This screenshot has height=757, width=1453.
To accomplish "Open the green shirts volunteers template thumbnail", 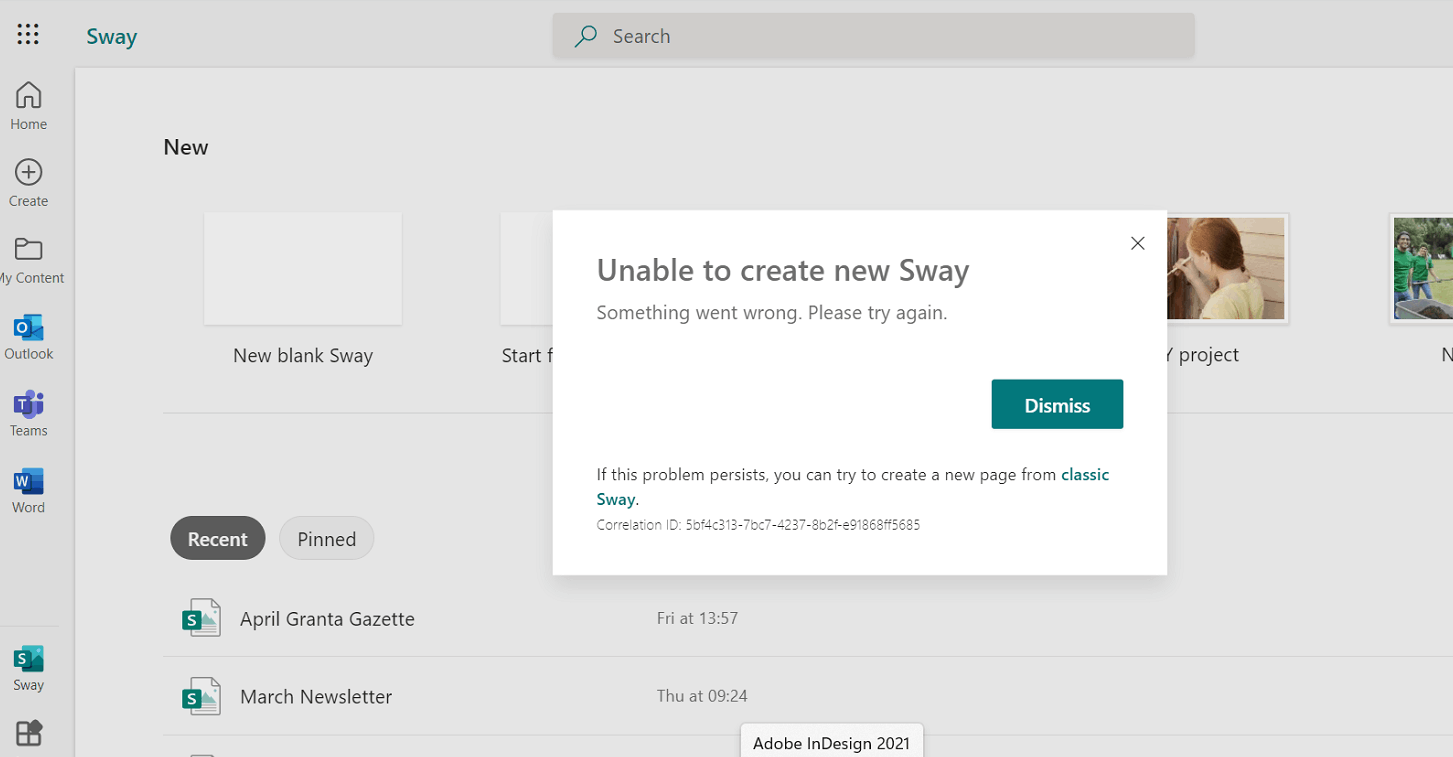I will pyautogui.click(x=1422, y=269).
